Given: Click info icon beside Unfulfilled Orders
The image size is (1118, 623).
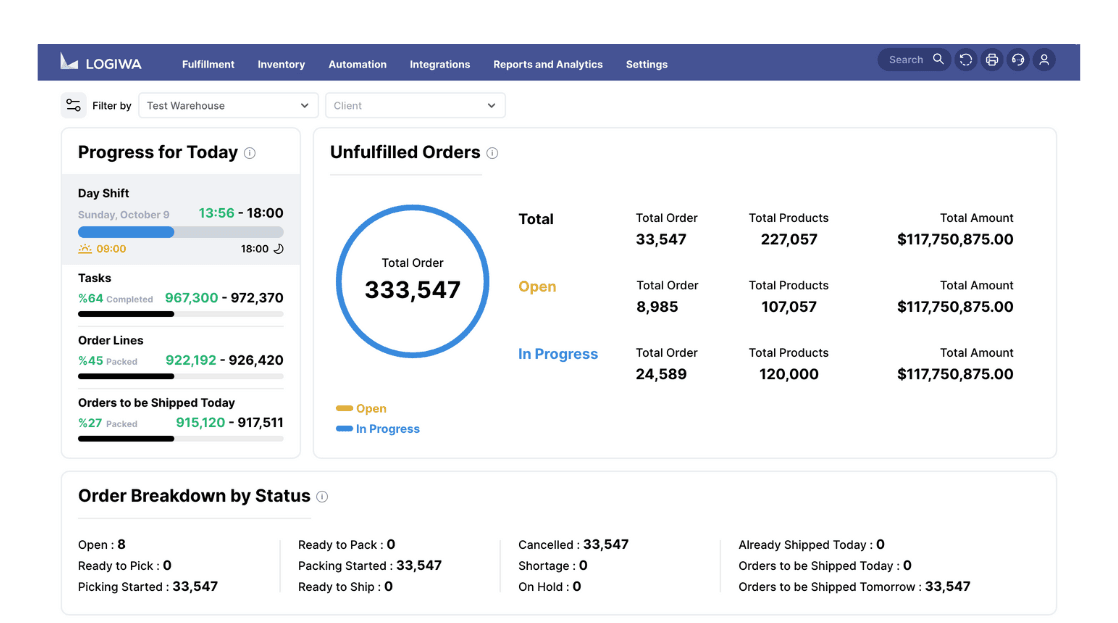Looking at the screenshot, I should 492,153.
